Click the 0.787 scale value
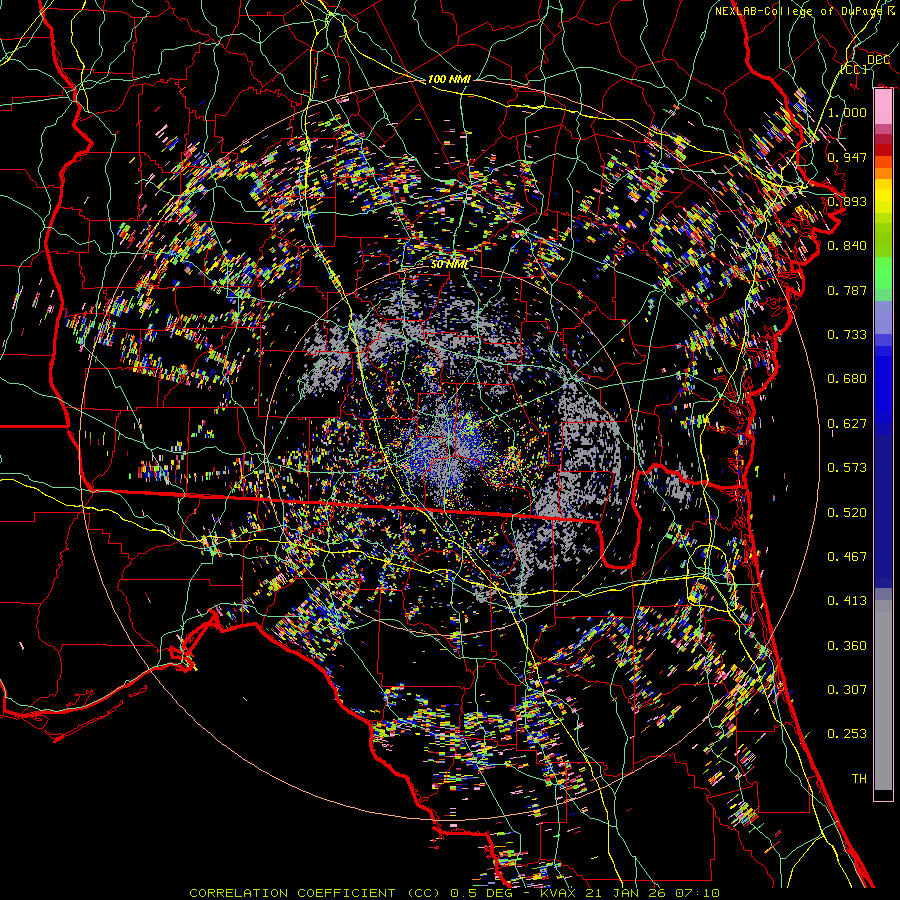This screenshot has width=900, height=900. (847, 290)
